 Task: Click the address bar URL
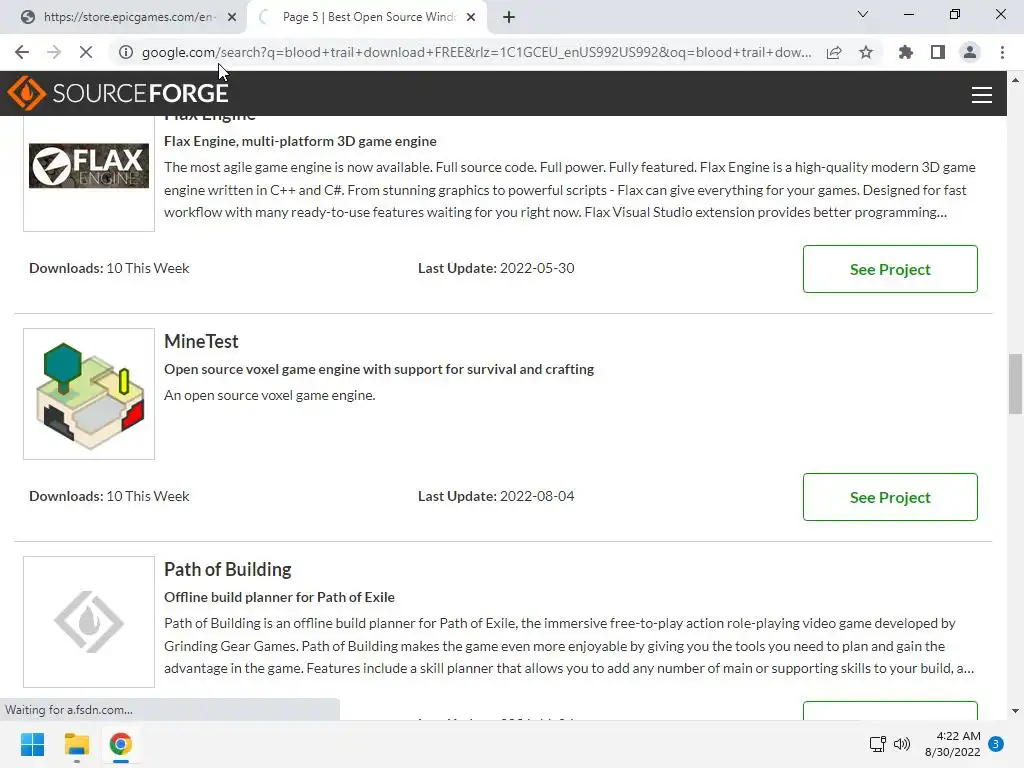[x=476, y=52]
